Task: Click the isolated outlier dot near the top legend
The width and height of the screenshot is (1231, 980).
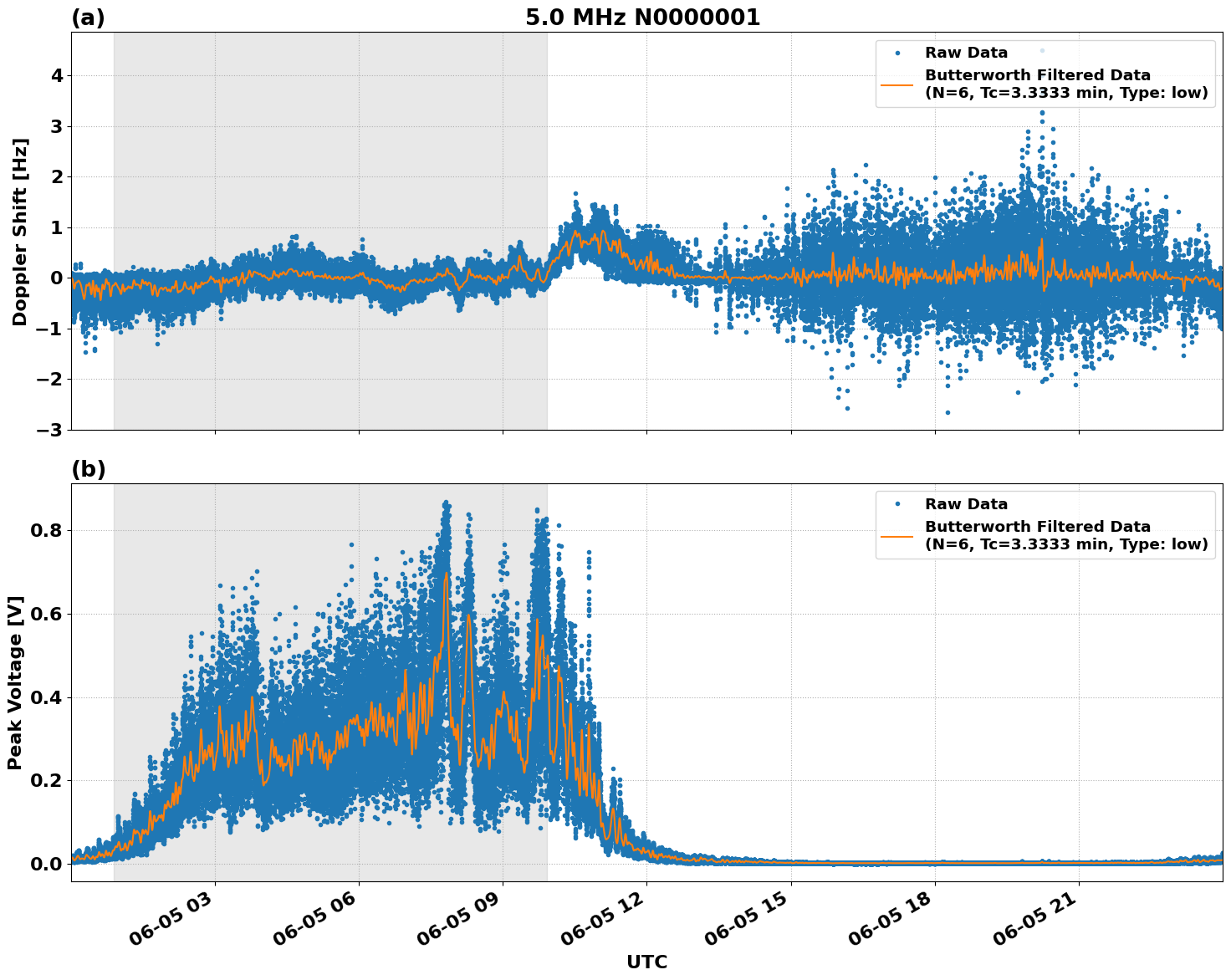Action: (x=1041, y=52)
